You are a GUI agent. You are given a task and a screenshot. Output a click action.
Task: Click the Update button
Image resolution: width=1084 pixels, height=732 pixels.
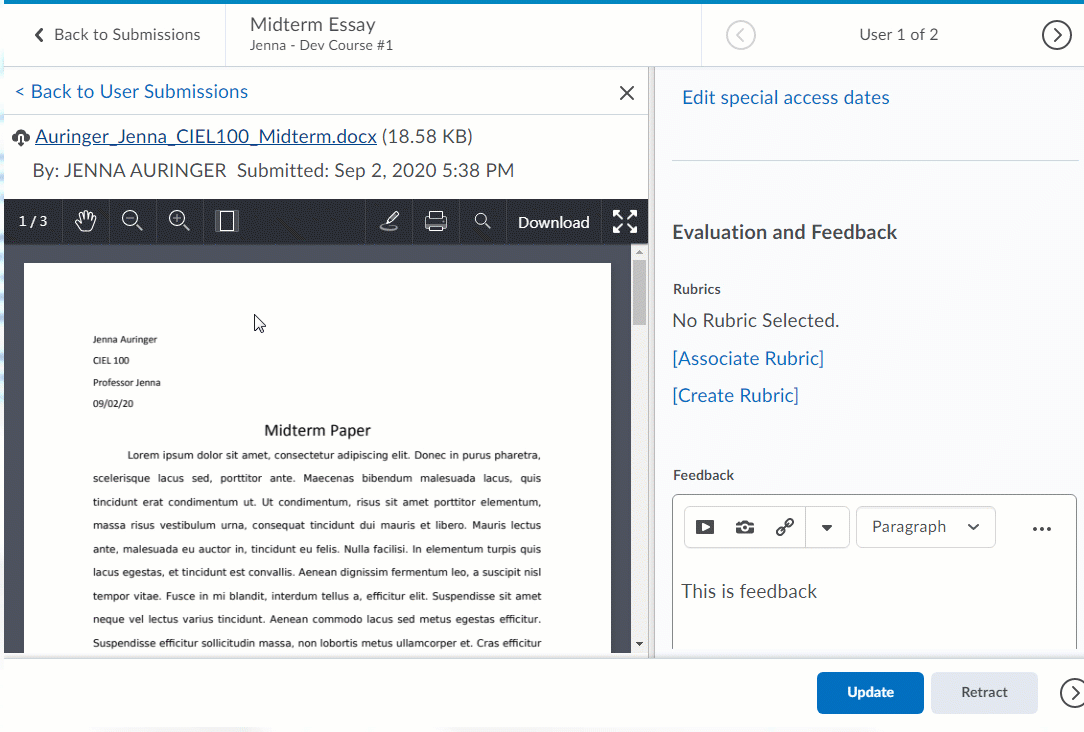coord(870,693)
